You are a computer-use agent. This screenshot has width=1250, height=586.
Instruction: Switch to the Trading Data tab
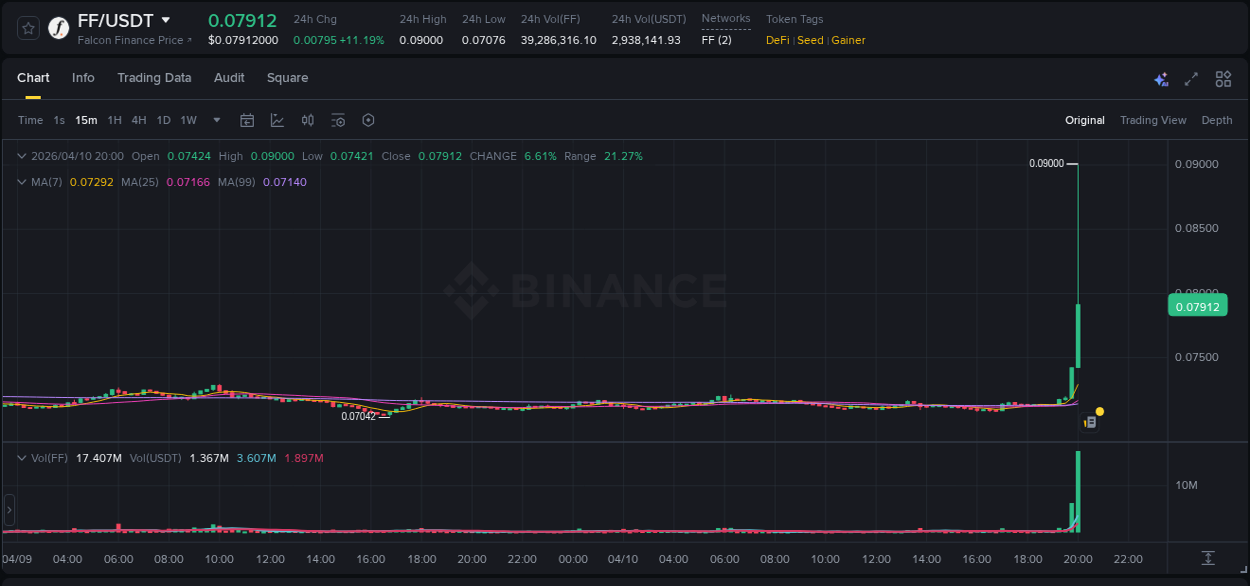pyautogui.click(x=154, y=78)
